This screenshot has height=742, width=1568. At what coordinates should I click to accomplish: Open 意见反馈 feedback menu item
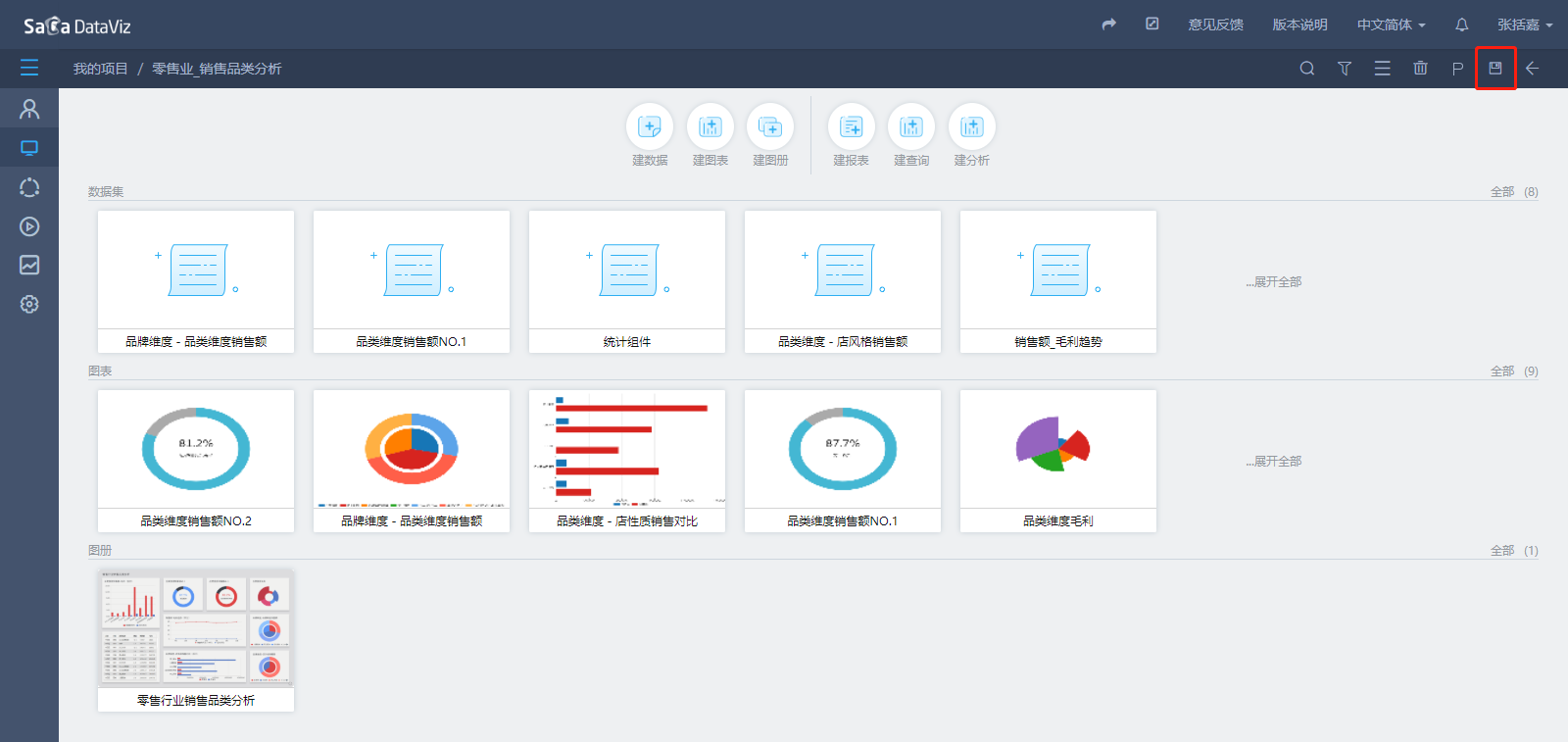click(x=1216, y=25)
